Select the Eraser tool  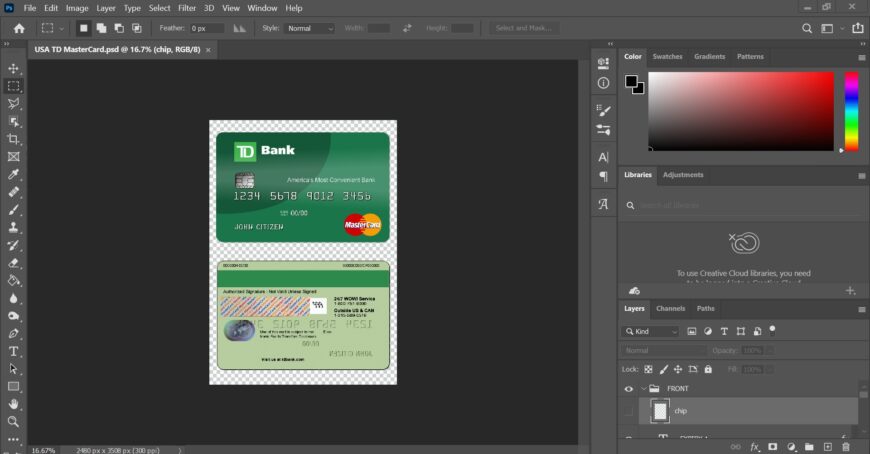pyautogui.click(x=13, y=263)
